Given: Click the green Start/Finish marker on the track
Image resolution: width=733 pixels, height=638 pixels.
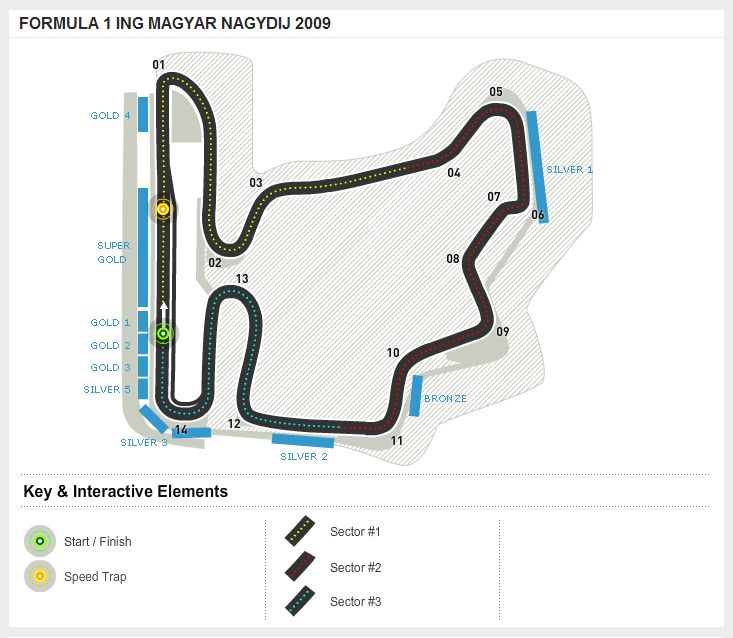Looking at the screenshot, I should point(163,334).
